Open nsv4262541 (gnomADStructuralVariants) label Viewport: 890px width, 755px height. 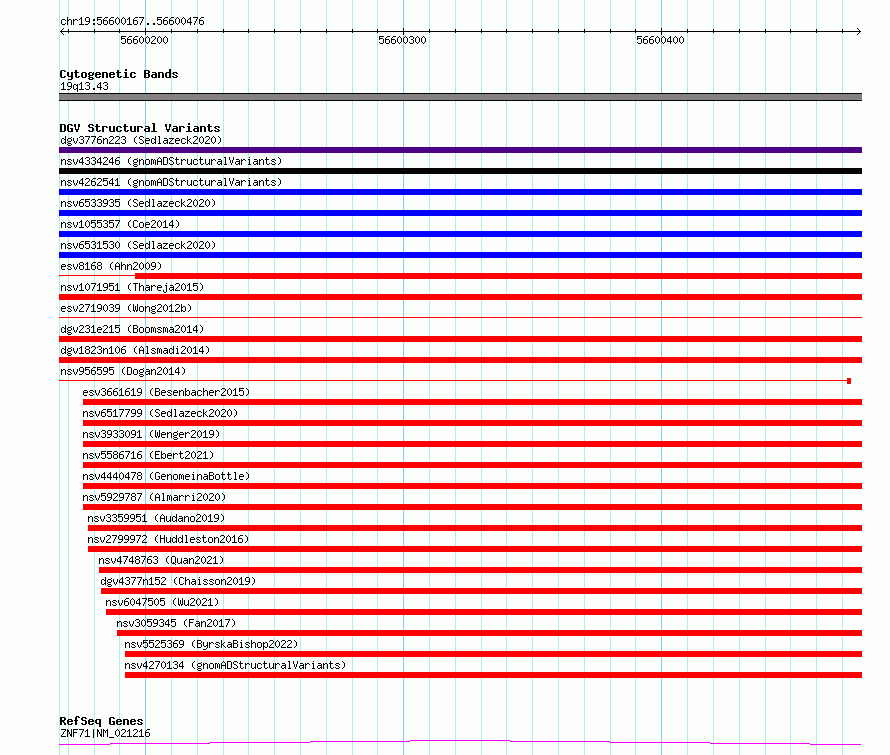tap(171, 182)
